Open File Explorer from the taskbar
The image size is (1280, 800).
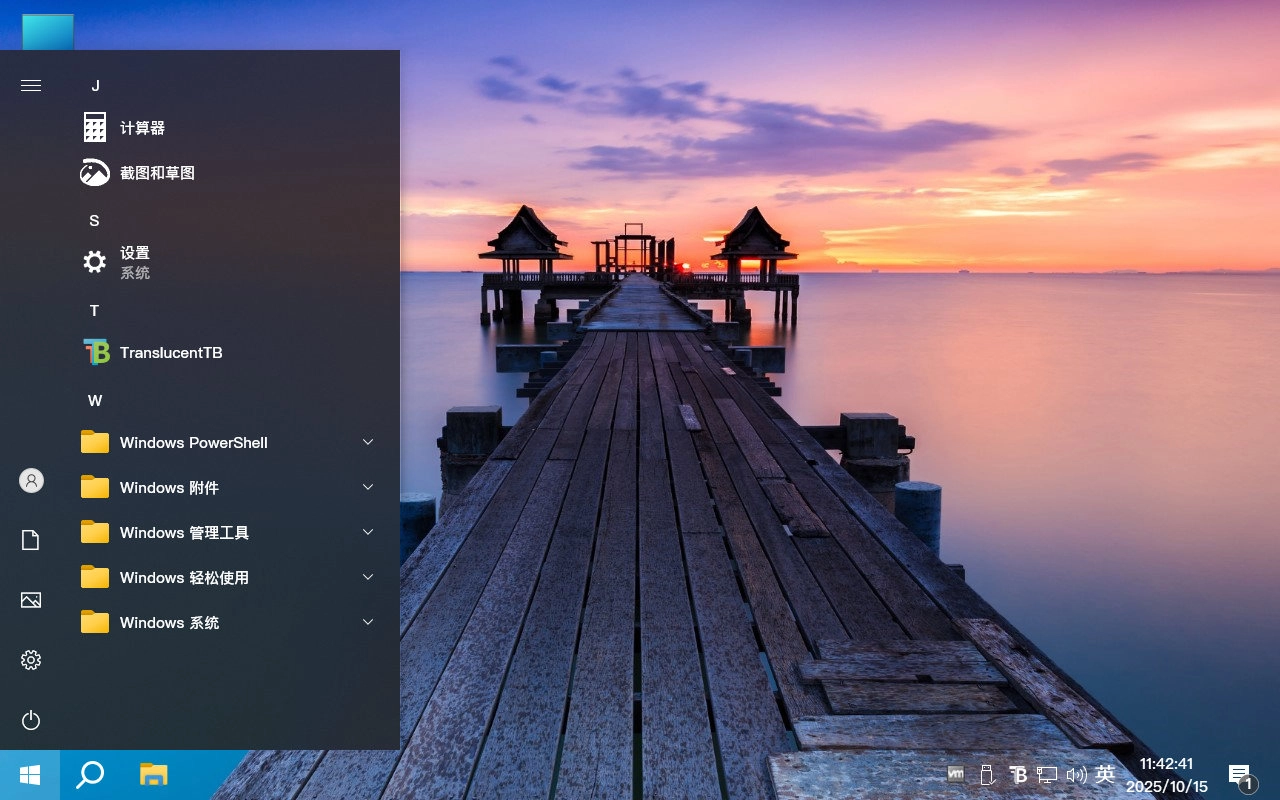click(152, 774)
